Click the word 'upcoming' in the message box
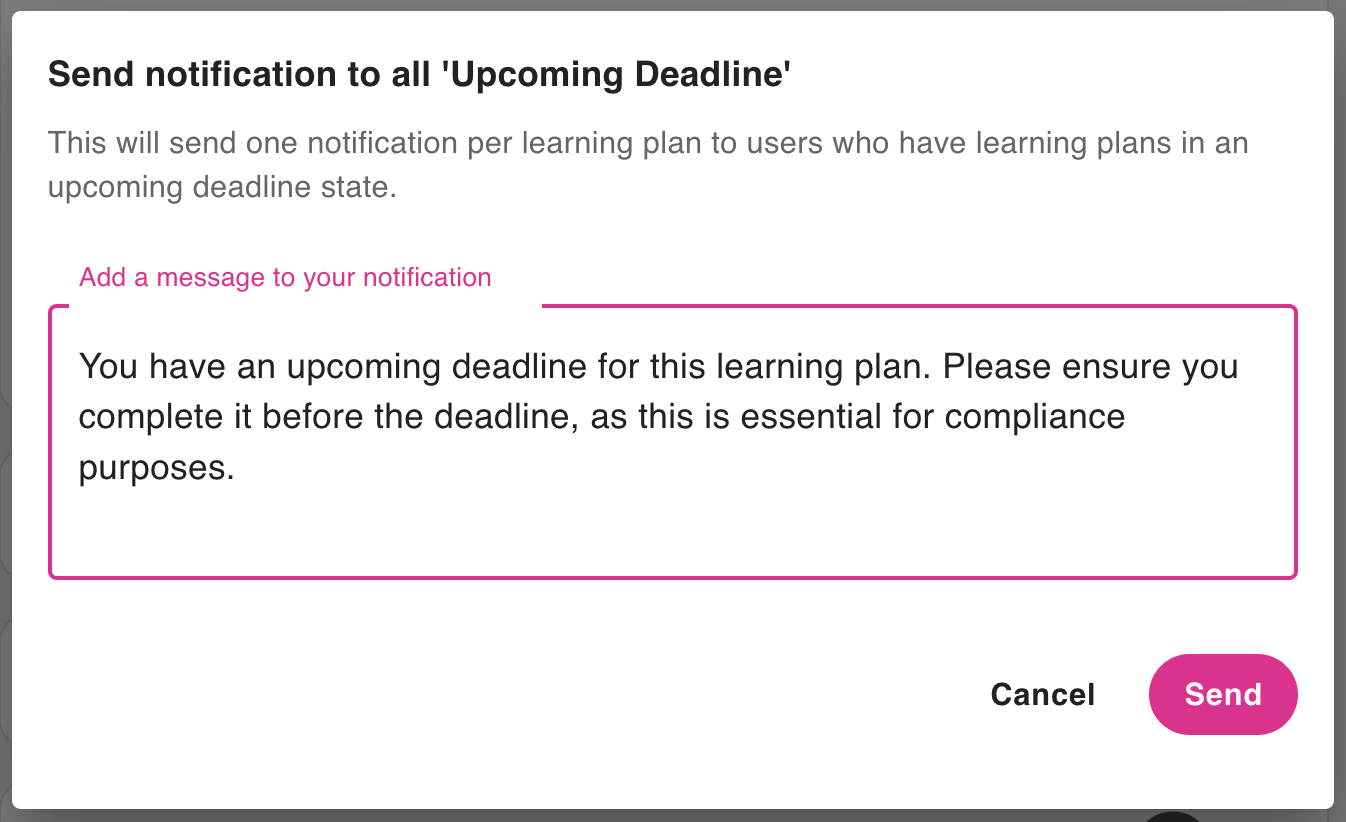Image resolution: width=1346 pixels, height=822 pixels. tap(364, 366)
